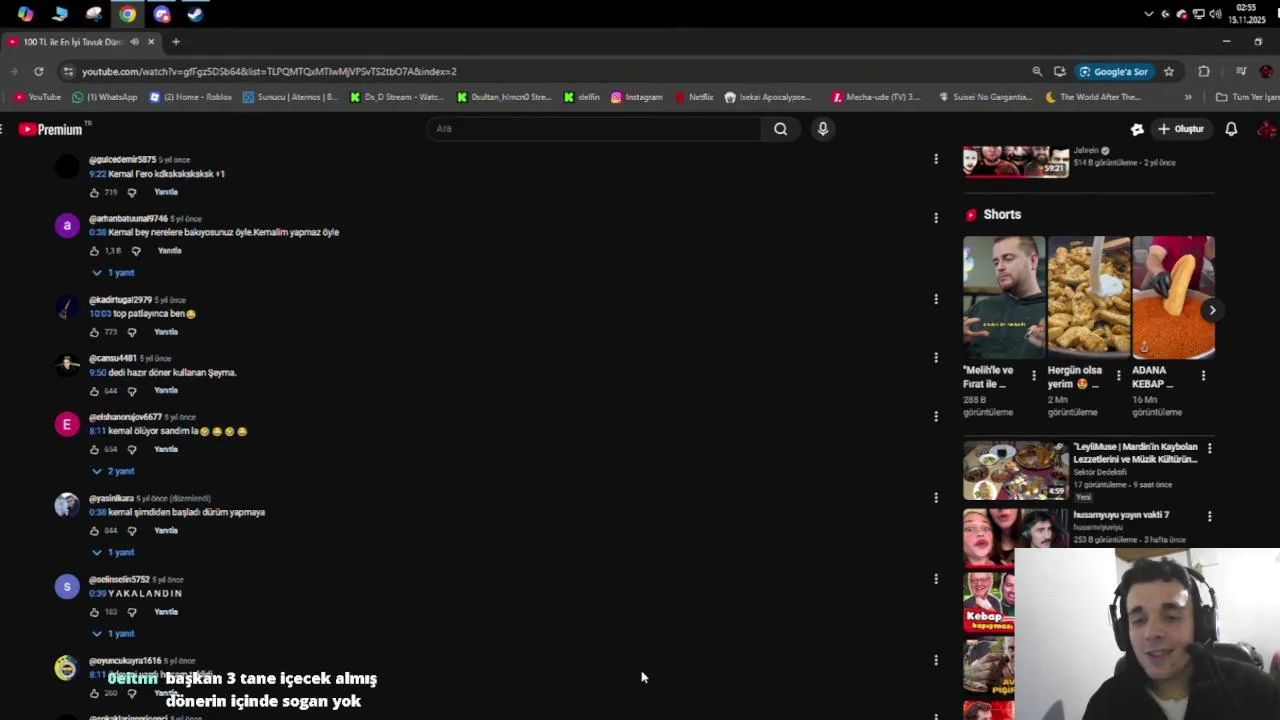Image resolution: width=1280 pixels, height=720 pixels.
Task: Show more Shorts with next arrow
Action: 1212,310
